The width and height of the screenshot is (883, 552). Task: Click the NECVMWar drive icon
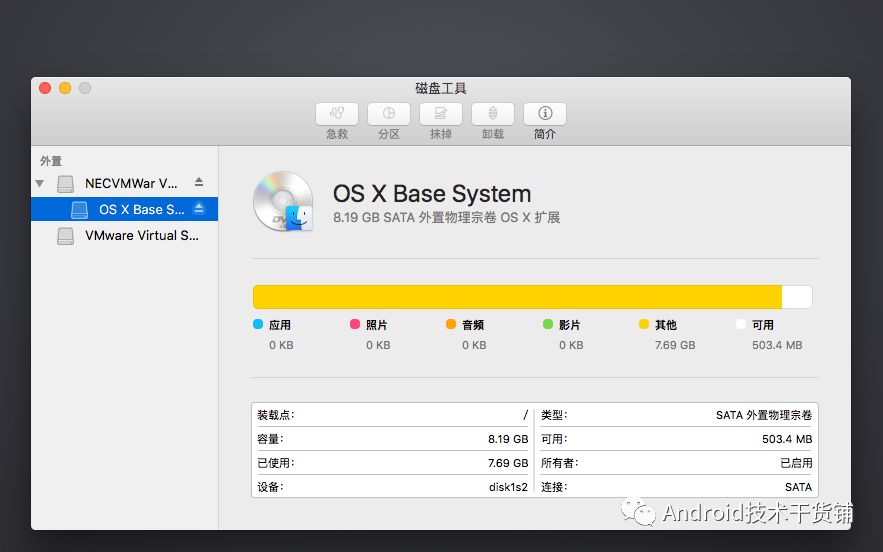tap(65, 184)
